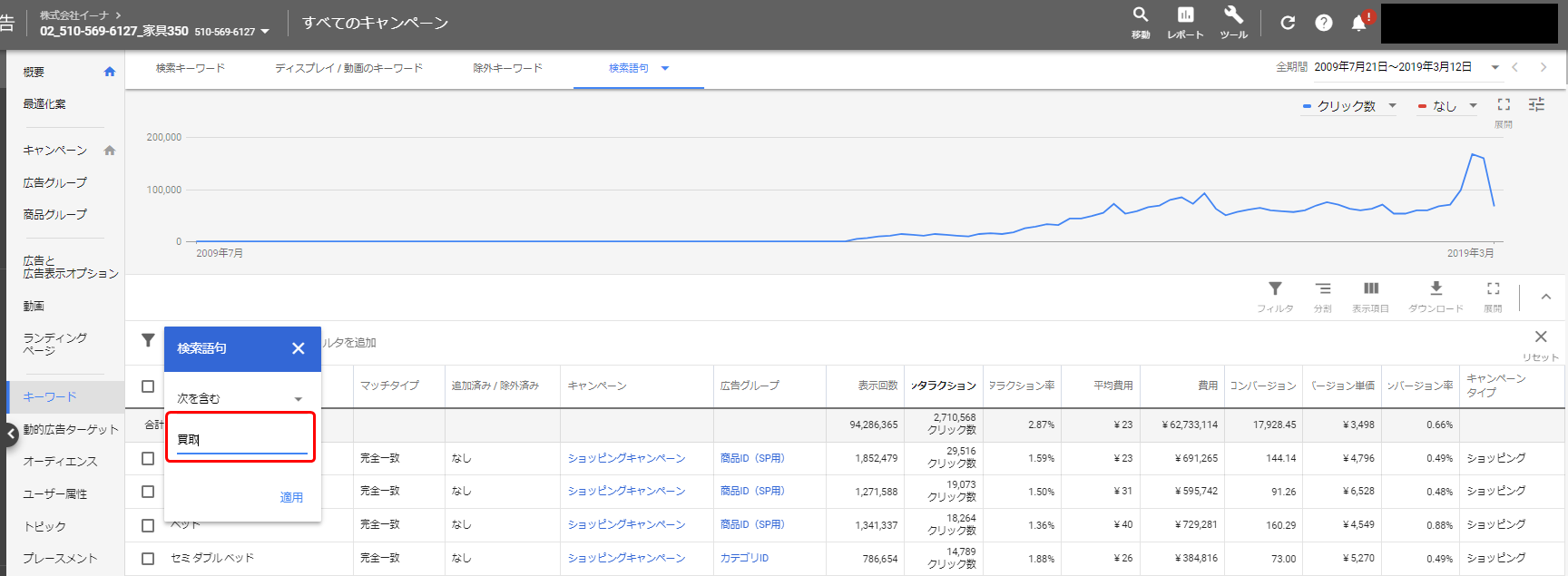Sort by 費用 column header
The width and height of the screenshot is (1568, 576).
[1208, 386]
